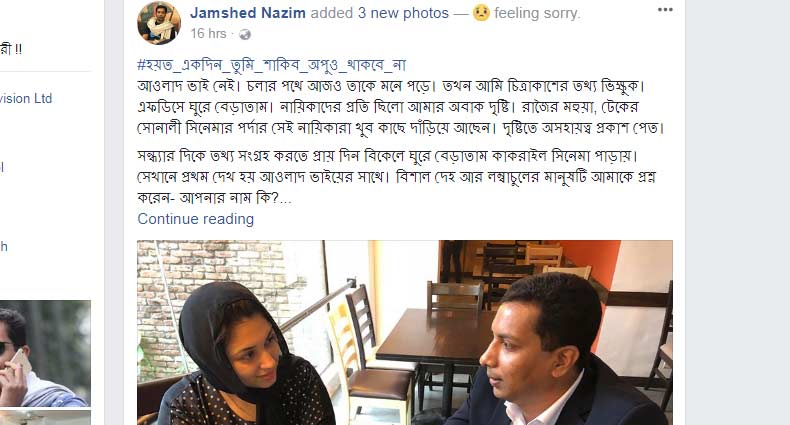Open Jamshed Nazim's profile name link

[x=247, y=13]
